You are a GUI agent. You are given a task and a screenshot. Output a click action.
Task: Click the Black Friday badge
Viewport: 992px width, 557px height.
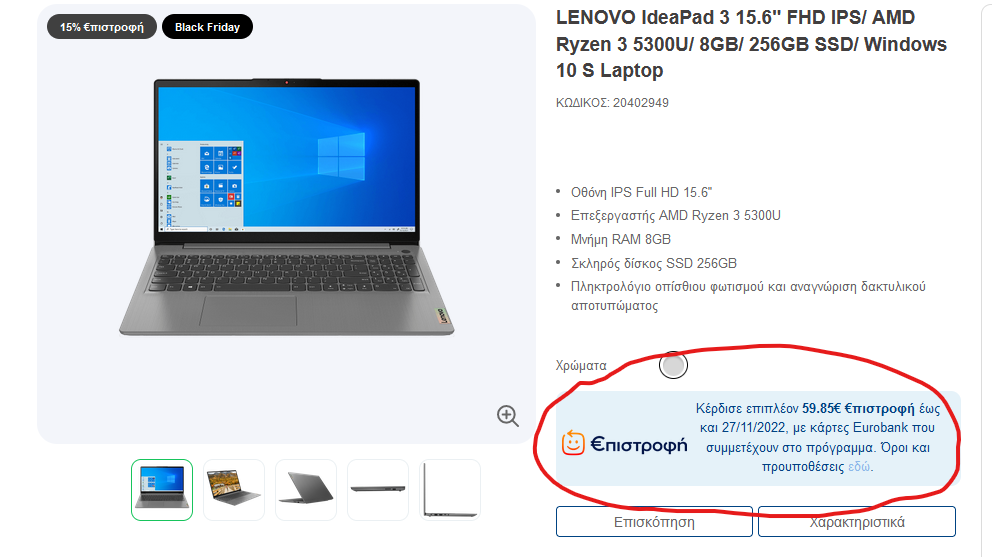(x=208, y=27)
